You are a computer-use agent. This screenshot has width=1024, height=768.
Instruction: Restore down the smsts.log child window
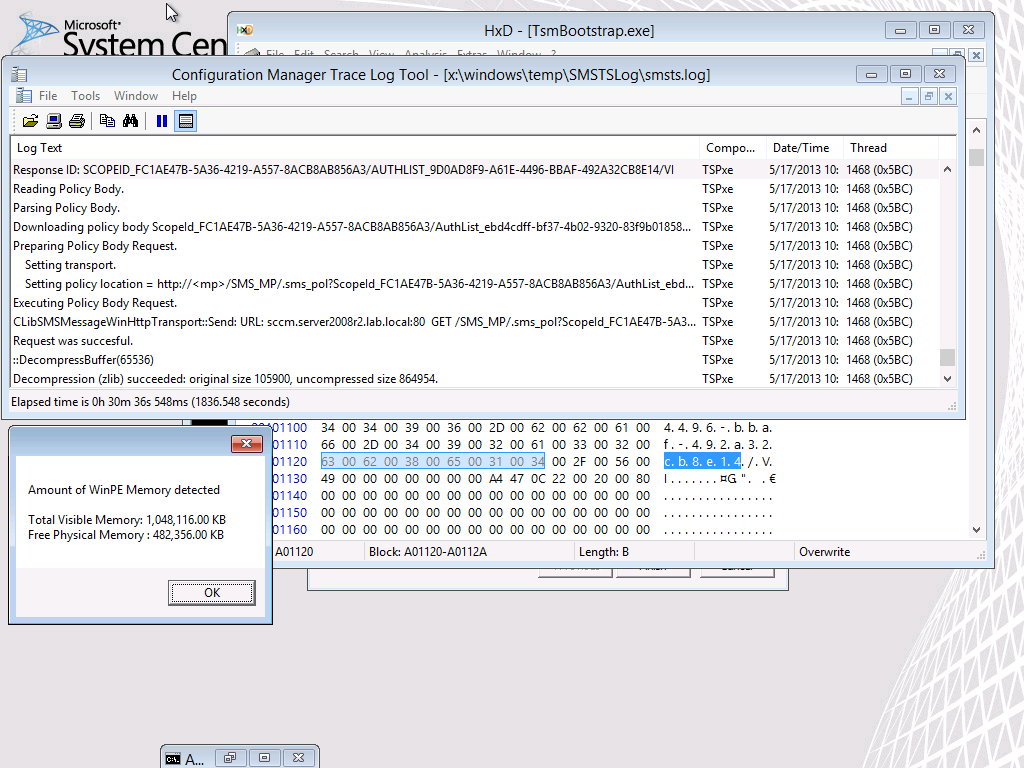pyautogui.click(x=929, y=97)
